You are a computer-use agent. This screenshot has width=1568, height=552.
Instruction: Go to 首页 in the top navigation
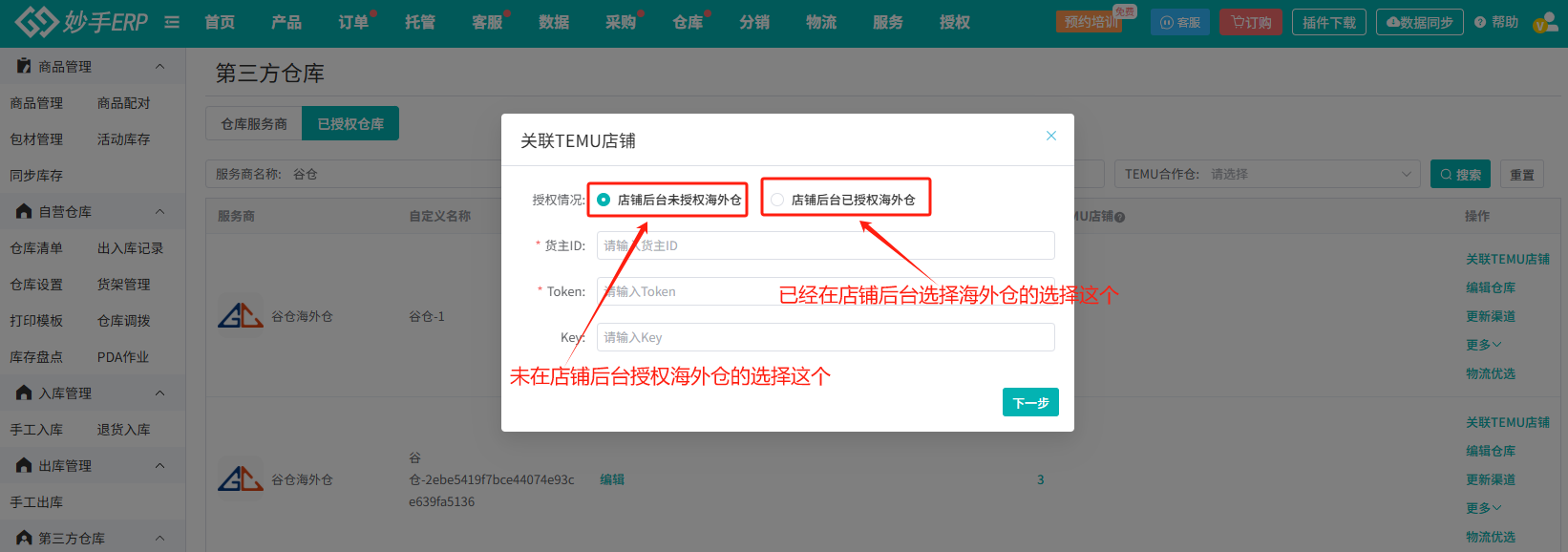(x=220, y=22)
